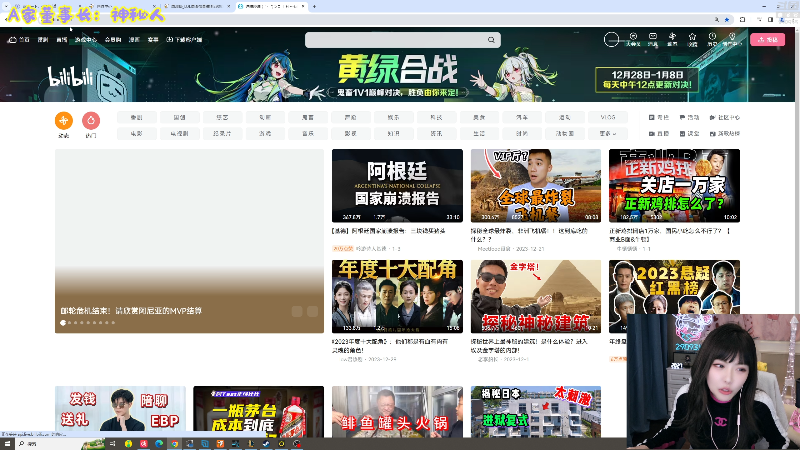This screenshot has height=450, width=800.
Task: Click the red 热门 flame circle icon
Action: pyautogui.click(x=91, y=121)
